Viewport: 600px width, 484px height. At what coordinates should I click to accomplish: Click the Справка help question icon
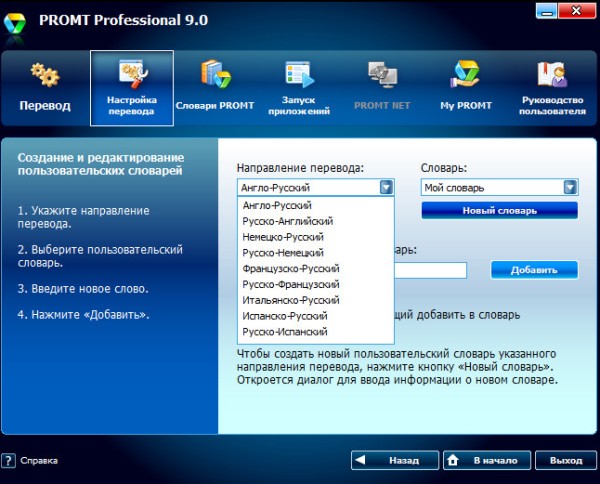[x=9, y=461]
